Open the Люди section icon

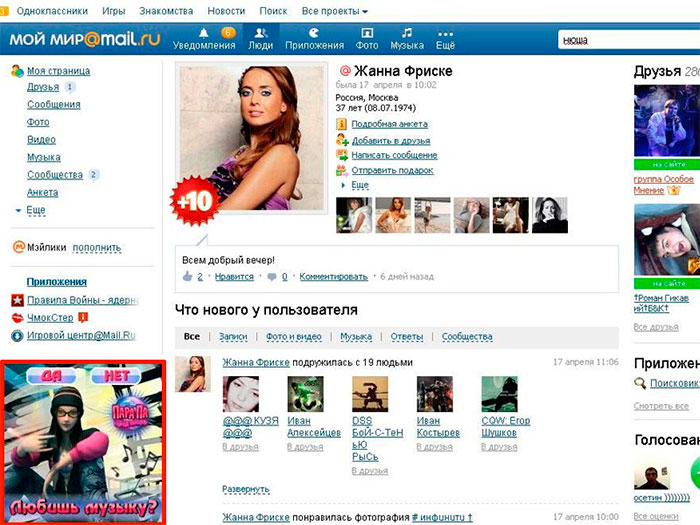pyautogui.click(x=261, y=33)
